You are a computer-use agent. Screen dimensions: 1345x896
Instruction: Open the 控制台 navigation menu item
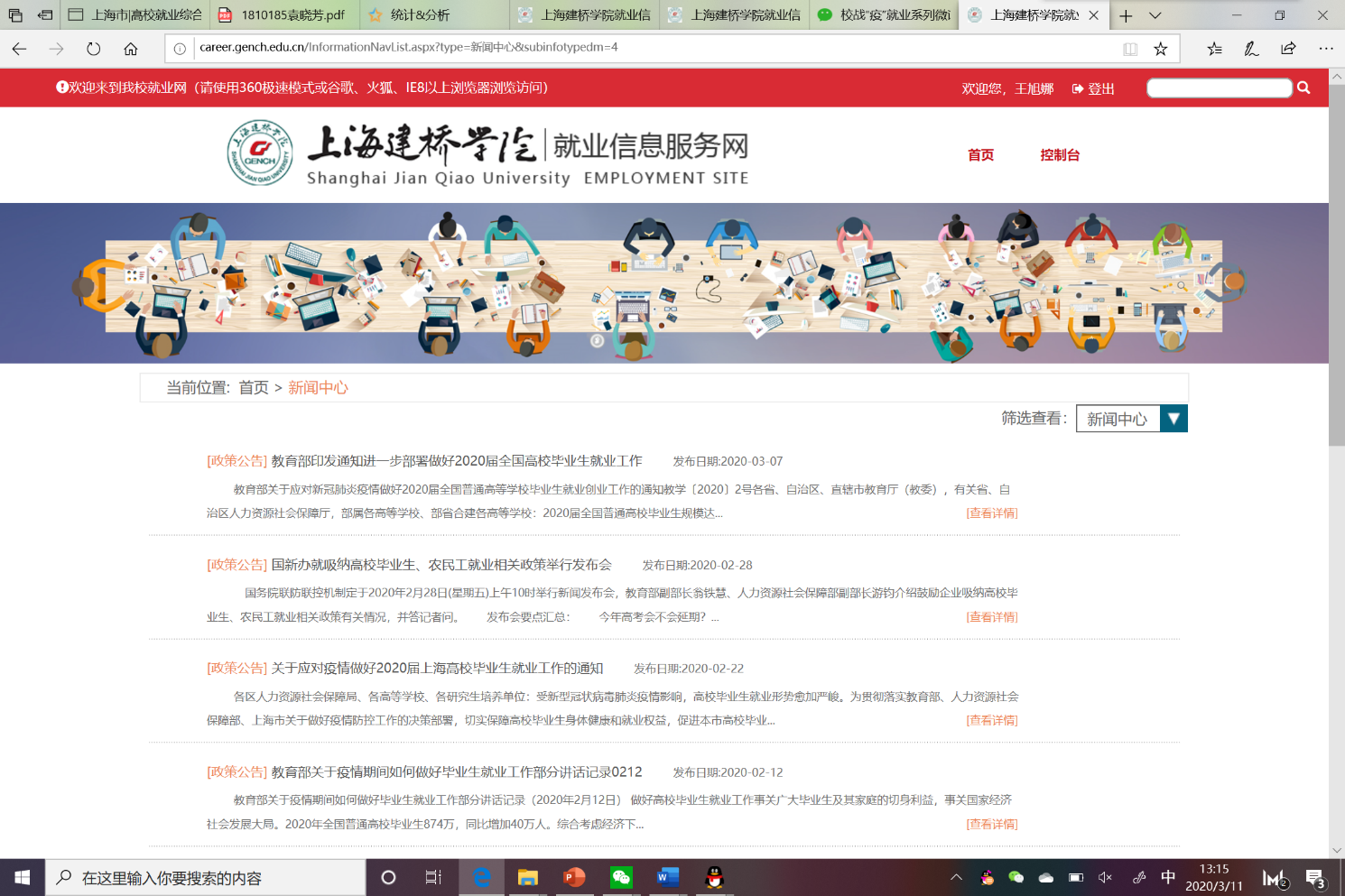[1060, 155]
